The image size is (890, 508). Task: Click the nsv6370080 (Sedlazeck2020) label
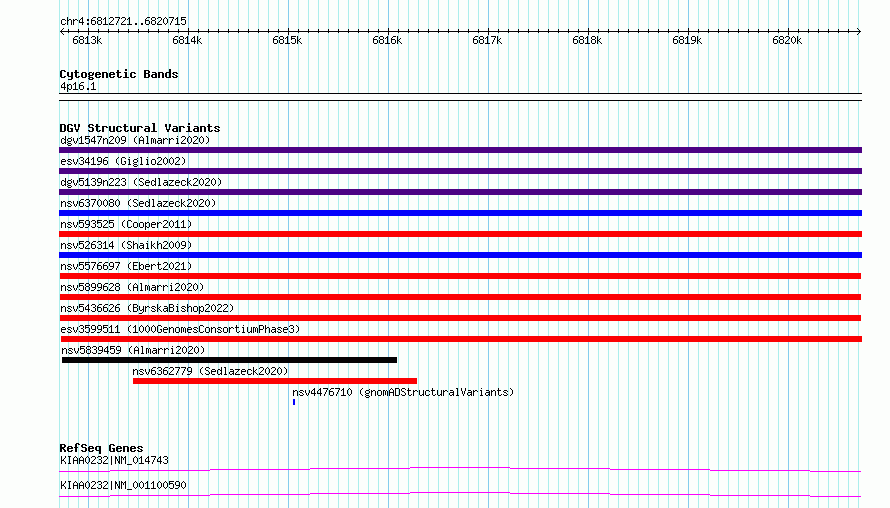pos(138,203)
